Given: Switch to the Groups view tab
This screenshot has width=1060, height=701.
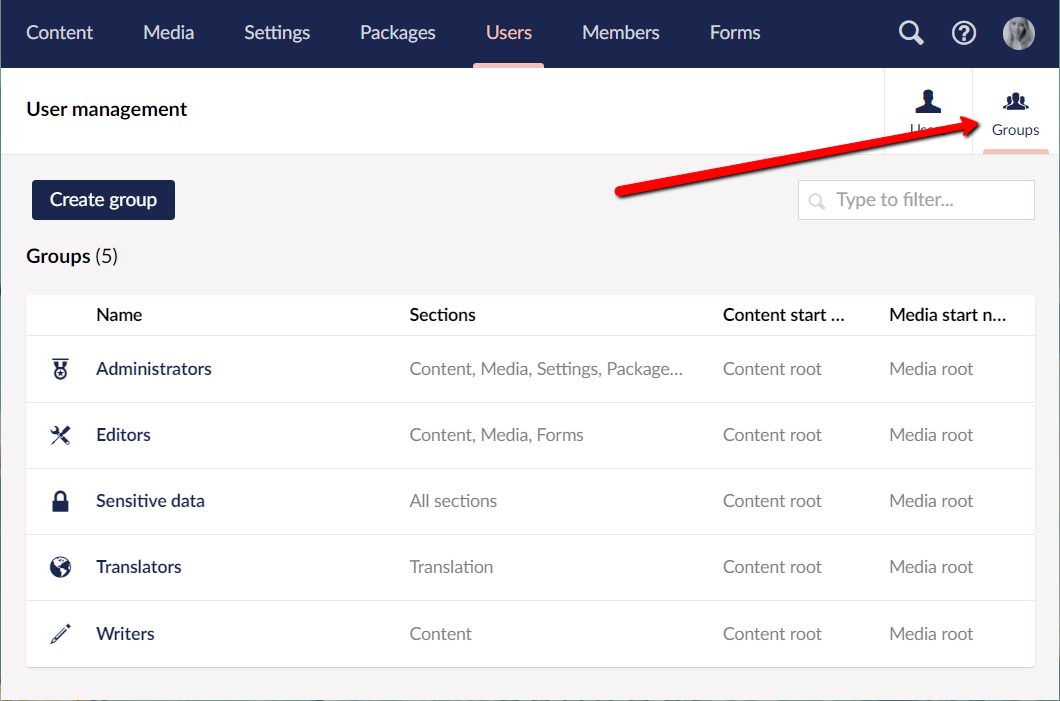Looking at the screenshot, I should tap(1015, 111).
